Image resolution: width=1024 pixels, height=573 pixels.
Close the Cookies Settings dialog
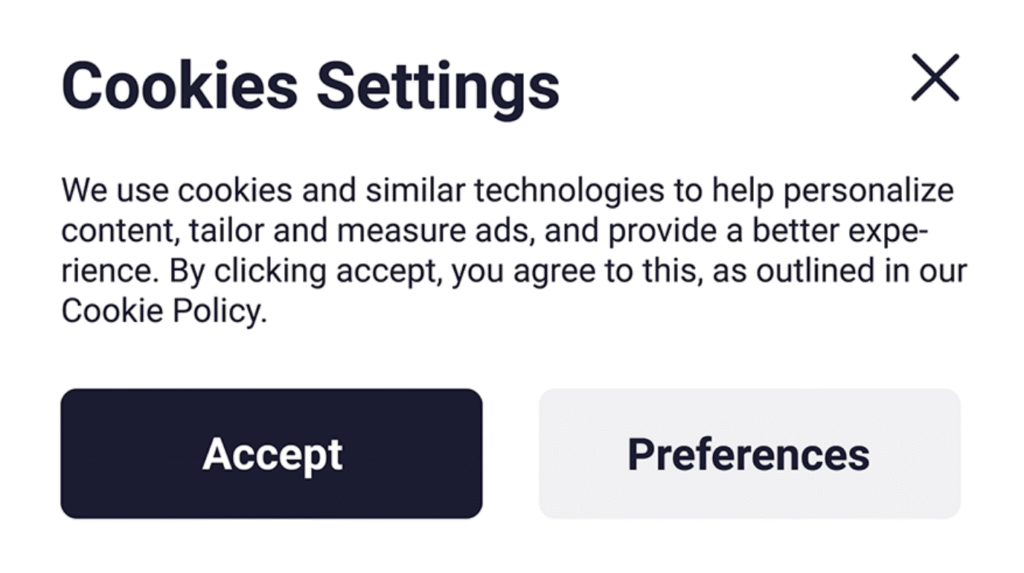coord(935,78)
